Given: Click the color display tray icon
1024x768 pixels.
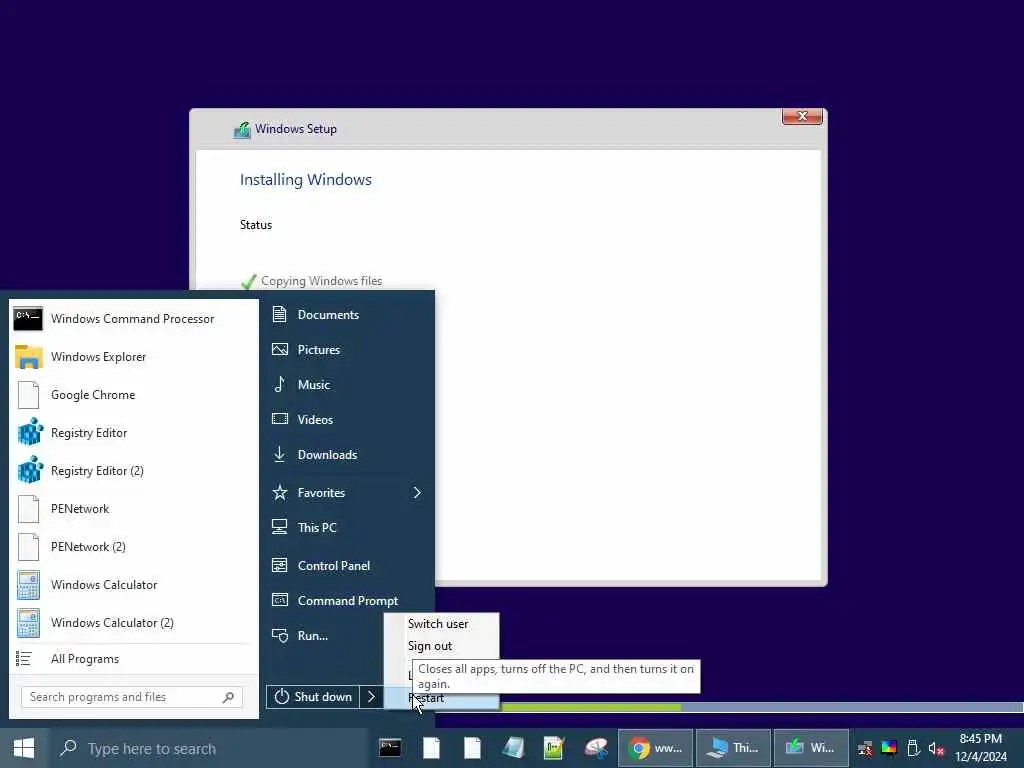Looking at the screenshot, I should pyautogui.click(x=889, y=748).
